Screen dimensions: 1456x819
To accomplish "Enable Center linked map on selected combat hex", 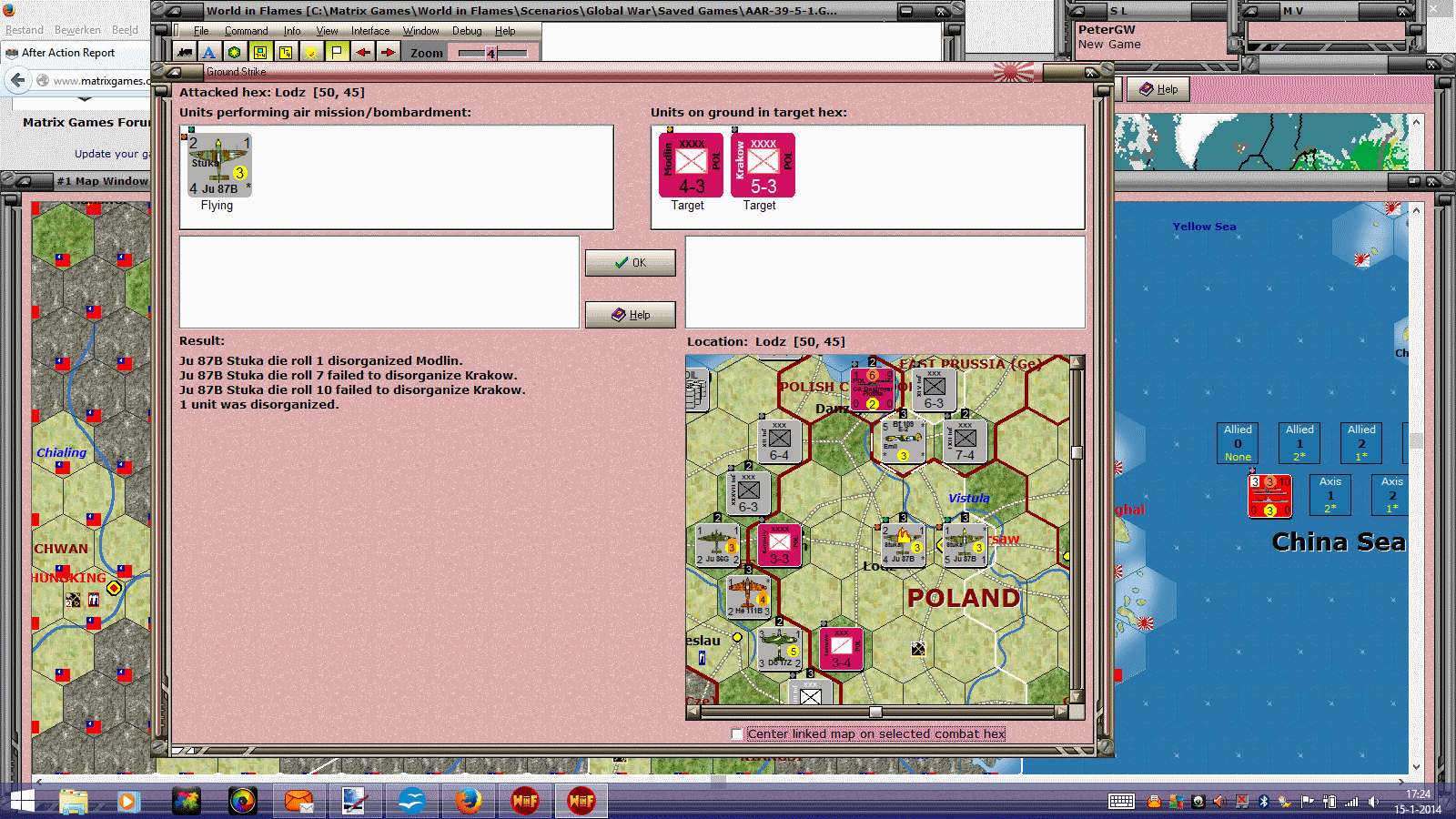I will click(736, 734).
